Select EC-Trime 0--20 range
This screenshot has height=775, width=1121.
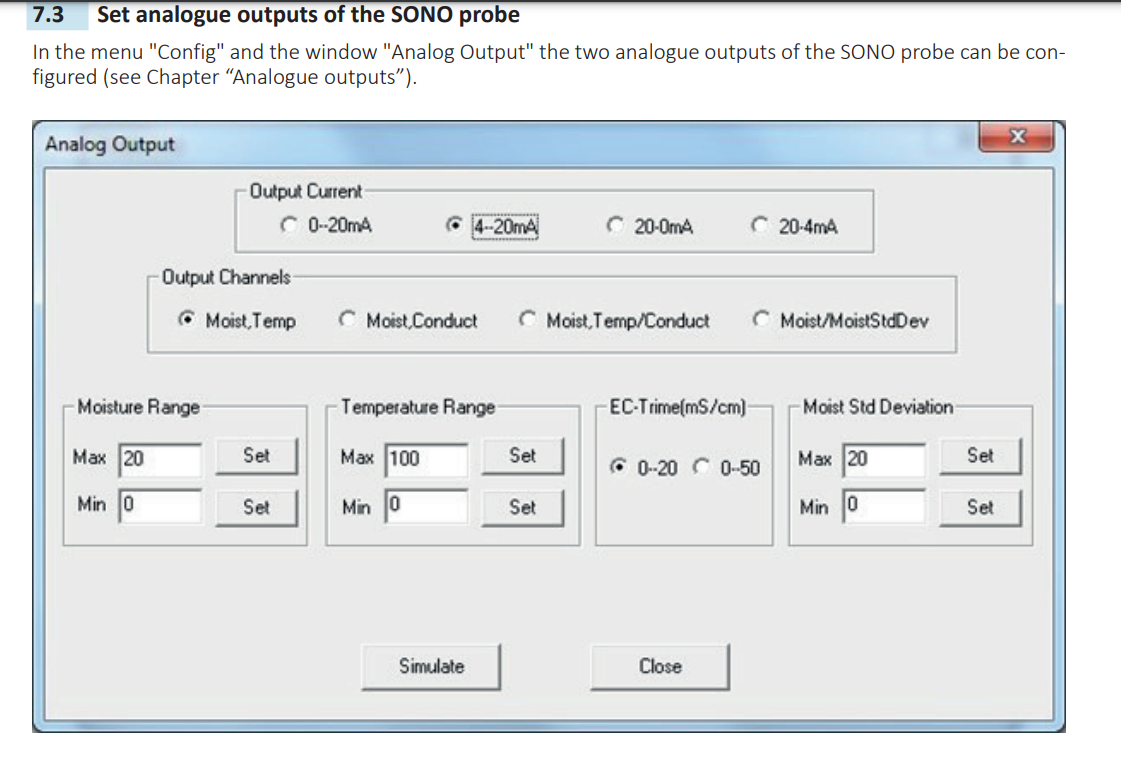[622, 467]
